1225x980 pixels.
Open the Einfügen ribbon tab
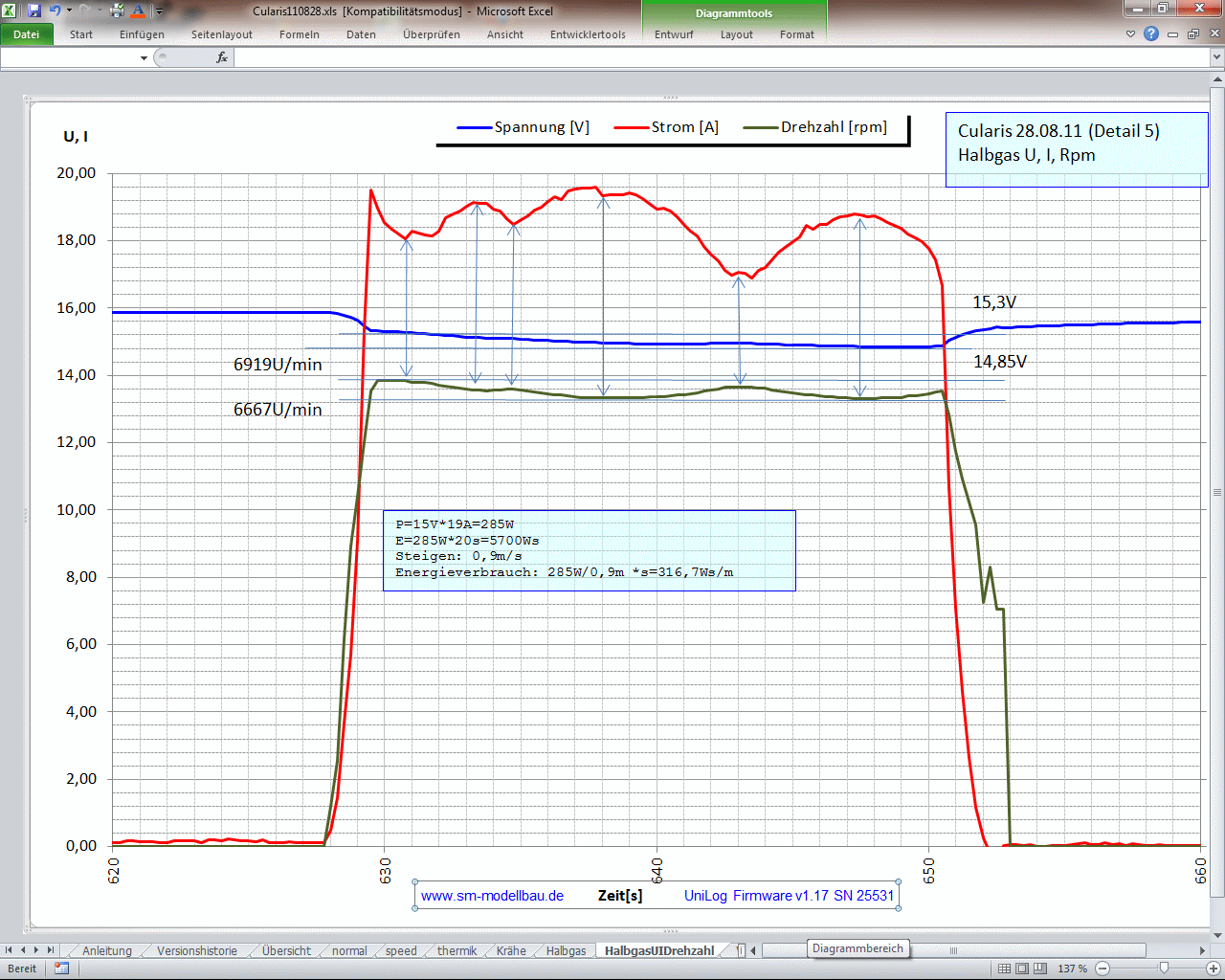point(142,34)
